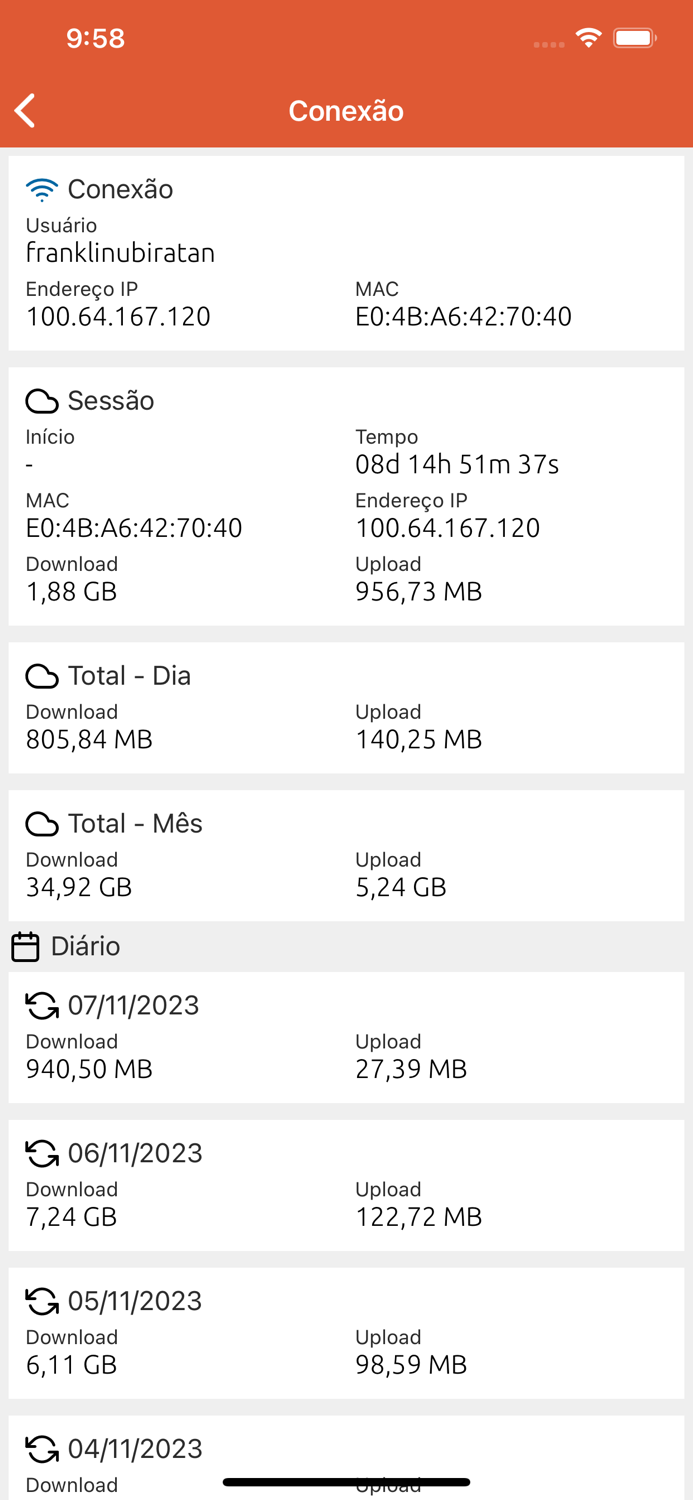The height and width of the screenshot is (1500, 693).
Task: Tap the Total - Mês download value 34,92 GB
Action: [x=79, y=887]
